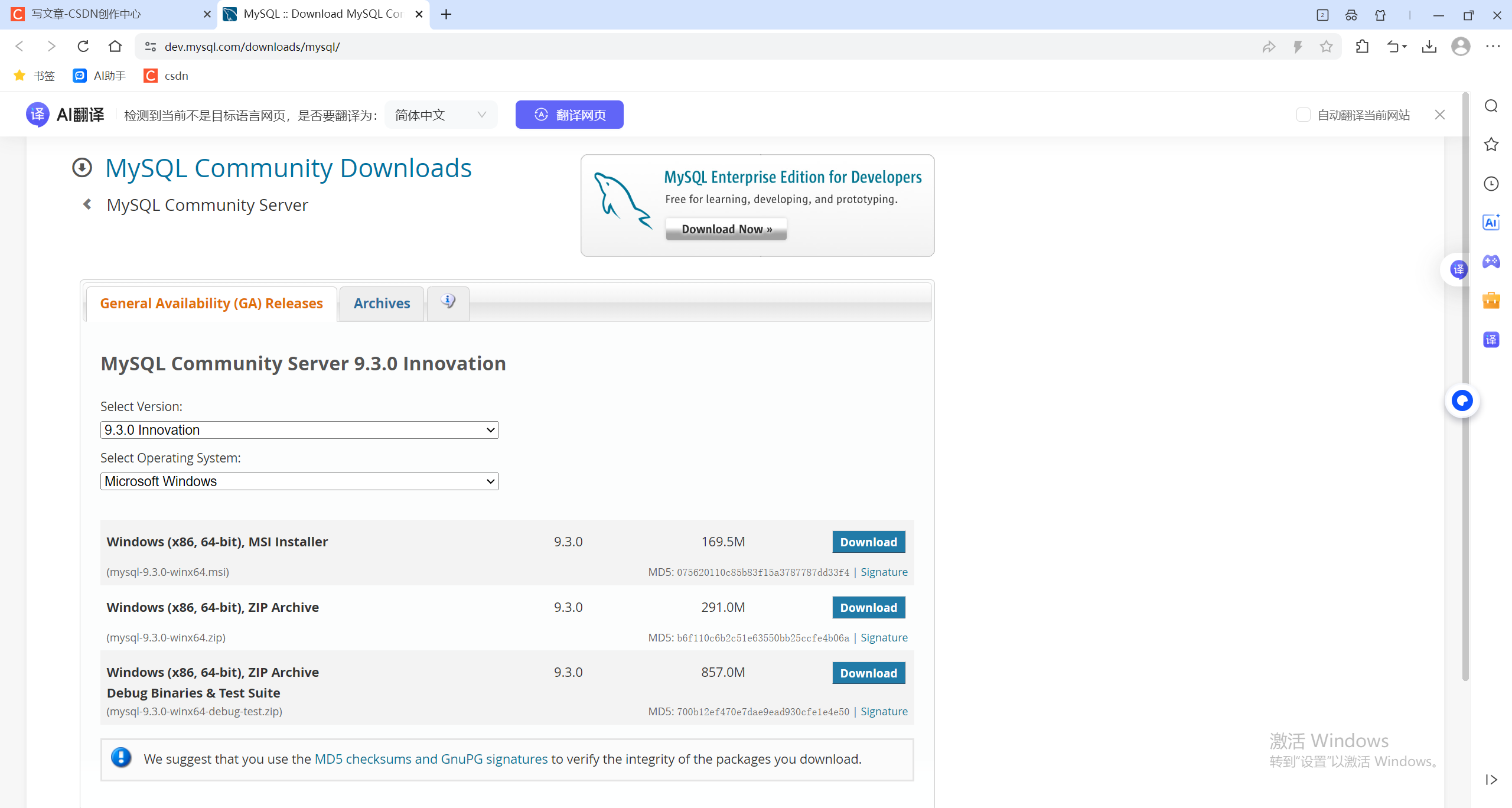
Task: Open the browser three-dot menu
Action: 1493,46
